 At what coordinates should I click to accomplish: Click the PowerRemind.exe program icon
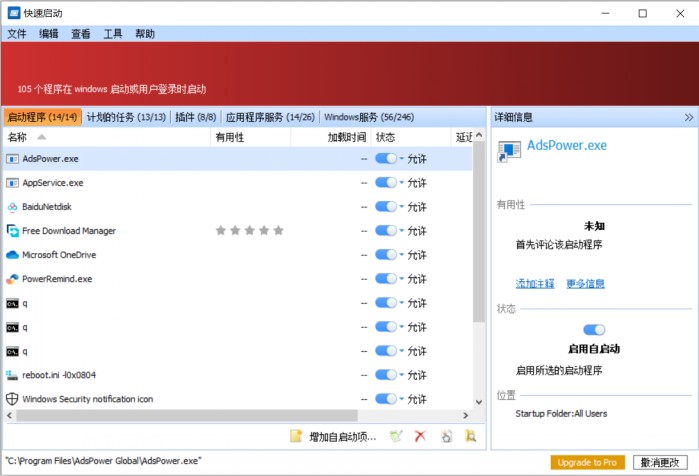point(12,279)
